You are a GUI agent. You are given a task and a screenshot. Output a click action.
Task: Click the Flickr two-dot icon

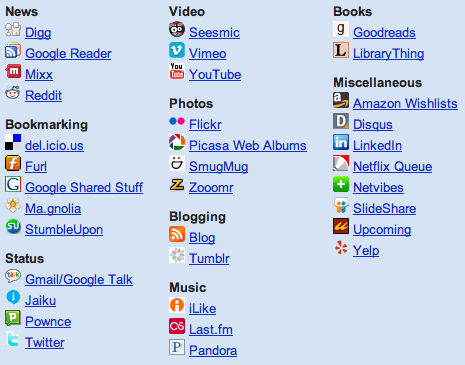point(177,122)
